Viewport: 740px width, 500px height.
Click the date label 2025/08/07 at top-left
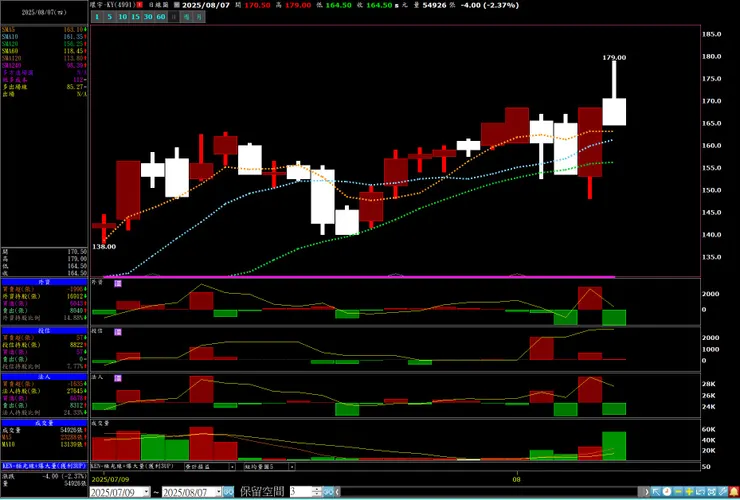point(44,13)
